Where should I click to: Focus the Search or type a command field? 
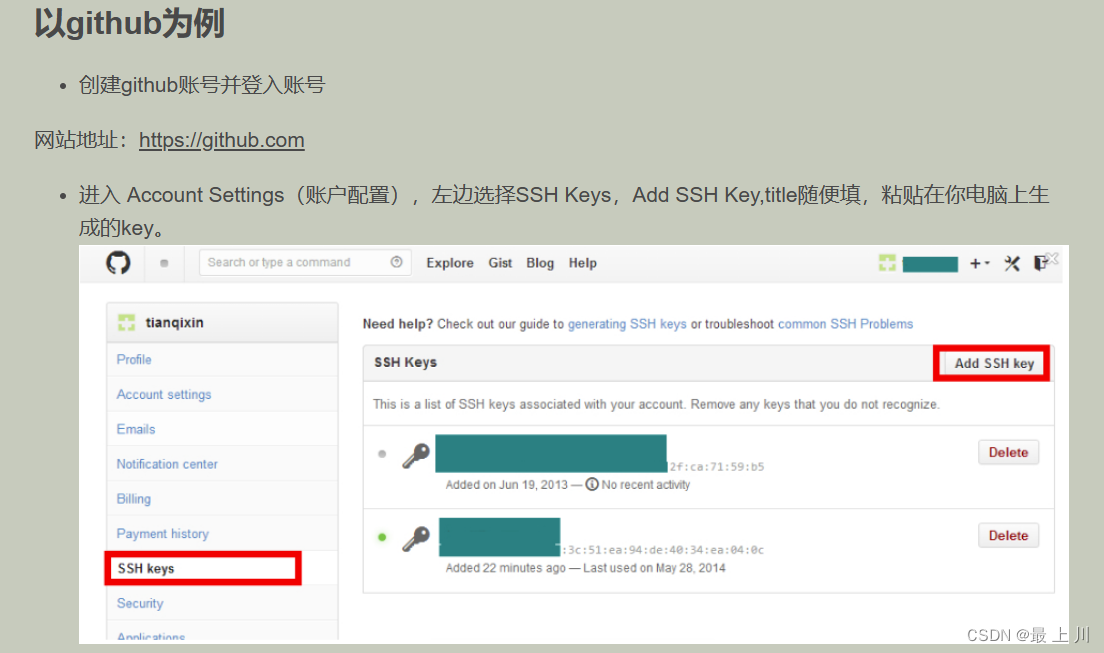pyautogui.click(x=290, y=263)
